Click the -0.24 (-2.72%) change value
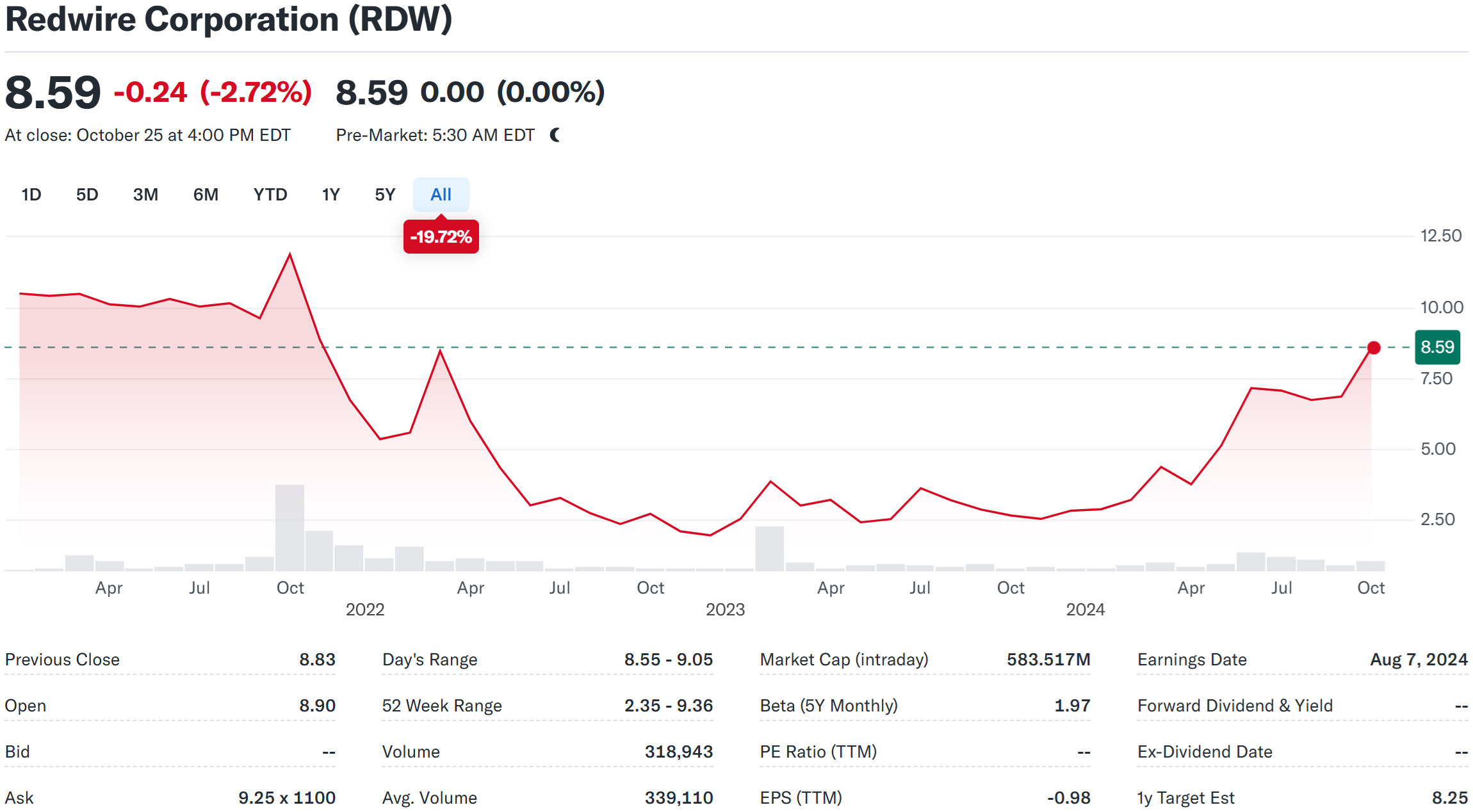1473x812 pixels. (213, 92)
